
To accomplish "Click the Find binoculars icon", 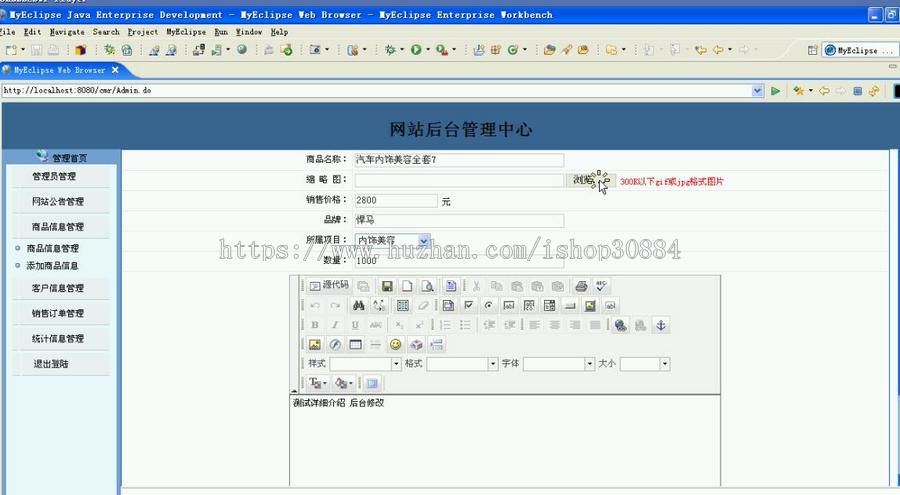I will (x=359, y=305).
